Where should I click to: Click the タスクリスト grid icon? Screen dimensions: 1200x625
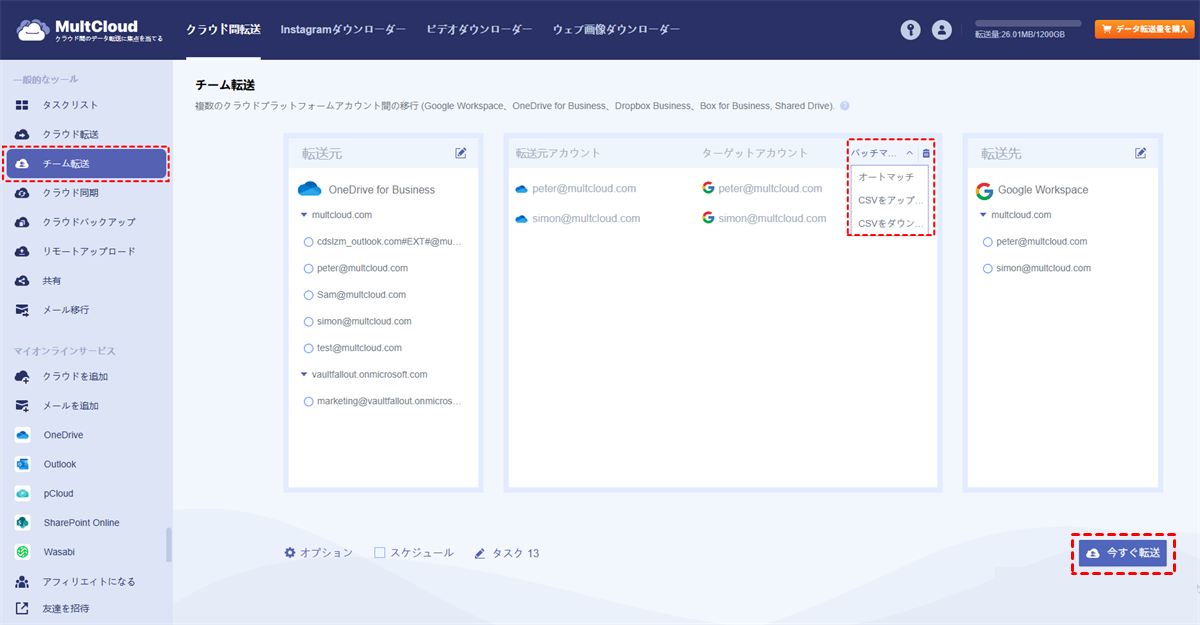(x=22, y=105)
